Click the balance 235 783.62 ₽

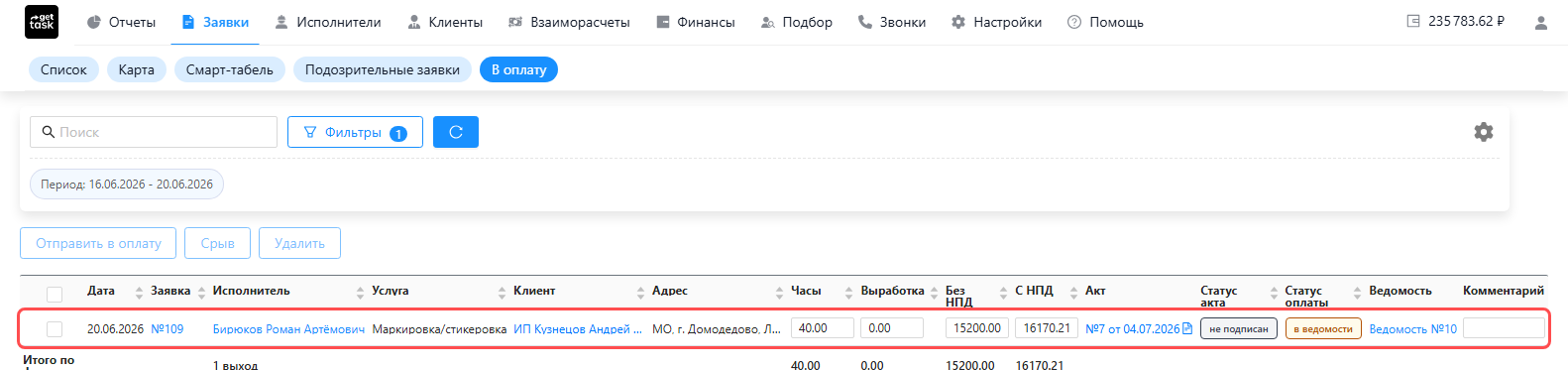pyautogui.click(x=1456, y=21)
